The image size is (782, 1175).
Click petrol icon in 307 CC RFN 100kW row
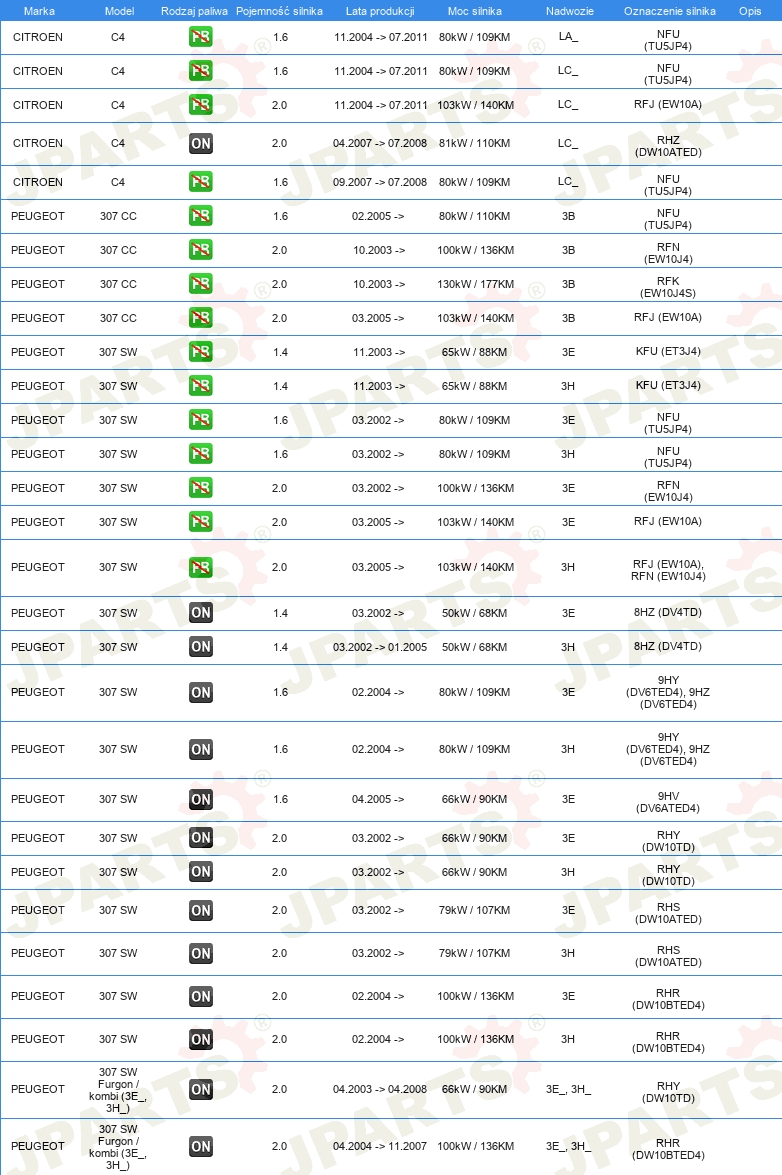coord(201,250)
